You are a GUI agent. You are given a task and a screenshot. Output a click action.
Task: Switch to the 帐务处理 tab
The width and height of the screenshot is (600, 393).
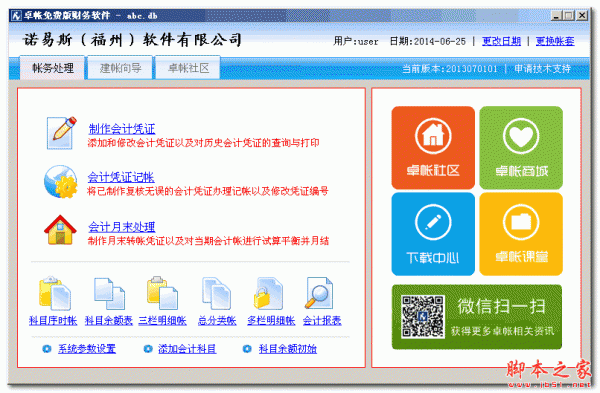coord(52,68)
